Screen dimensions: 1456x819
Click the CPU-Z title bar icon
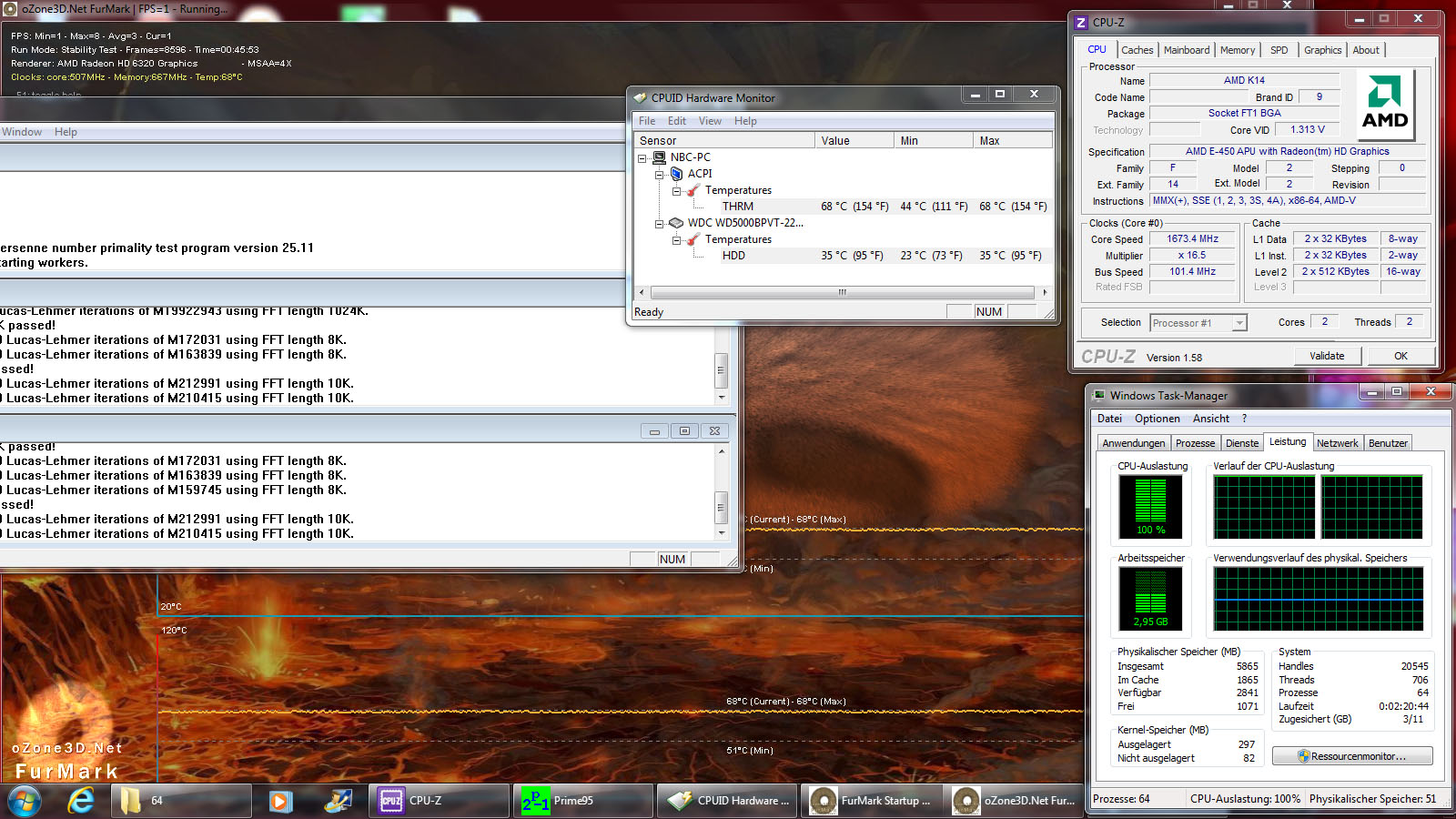1081,23
